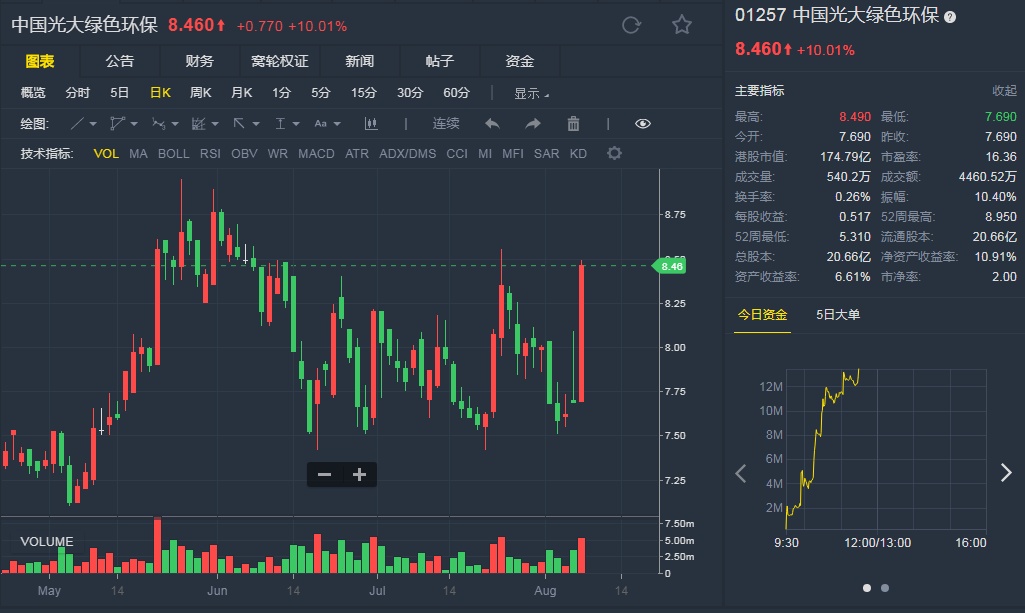Enable the KD indicator
Screen dimensions: 1025x613
[x=578, y=154]
